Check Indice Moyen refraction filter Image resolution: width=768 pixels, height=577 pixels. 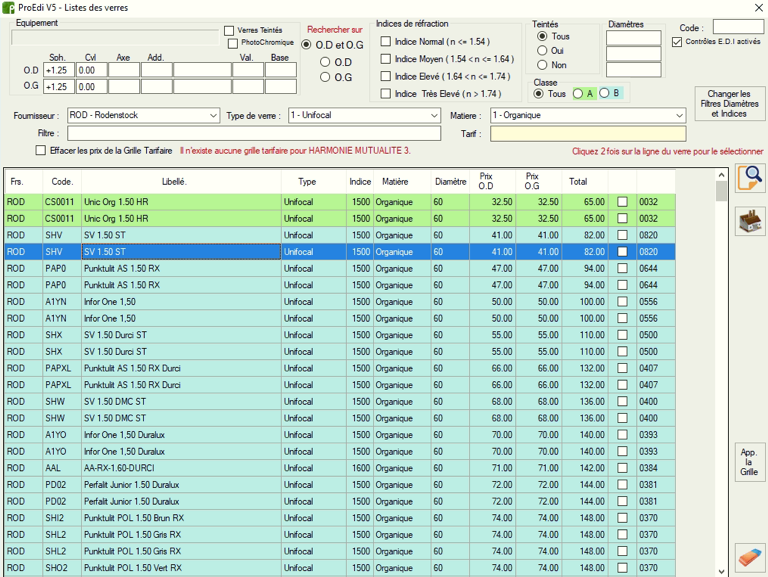(386, 59)
